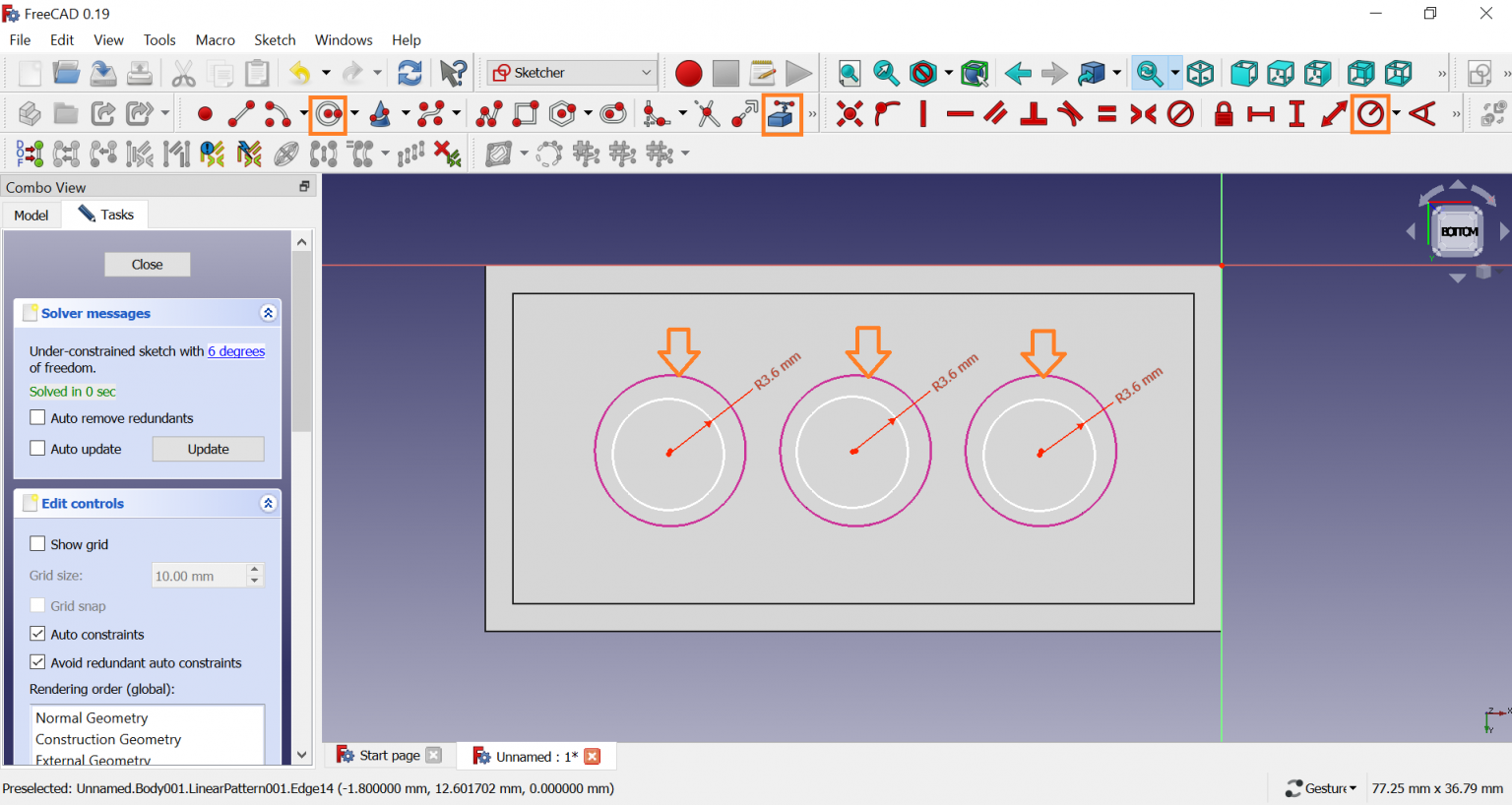The width and height of the screenshot is (1512, 805).
Task: Check the Auto remove redundants option
Action: coord(38,418)
